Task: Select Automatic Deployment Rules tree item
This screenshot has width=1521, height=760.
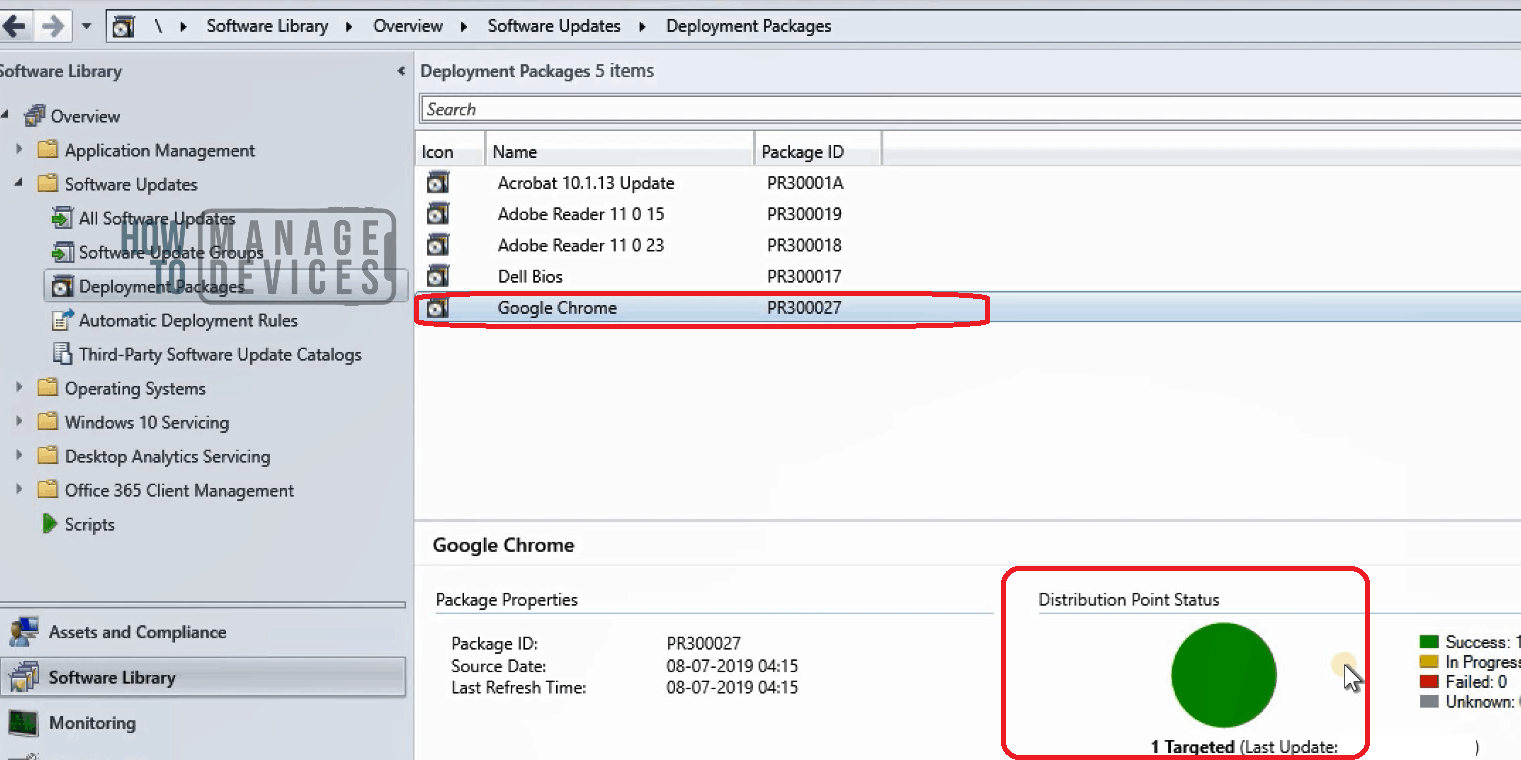Action: [188, 321]
